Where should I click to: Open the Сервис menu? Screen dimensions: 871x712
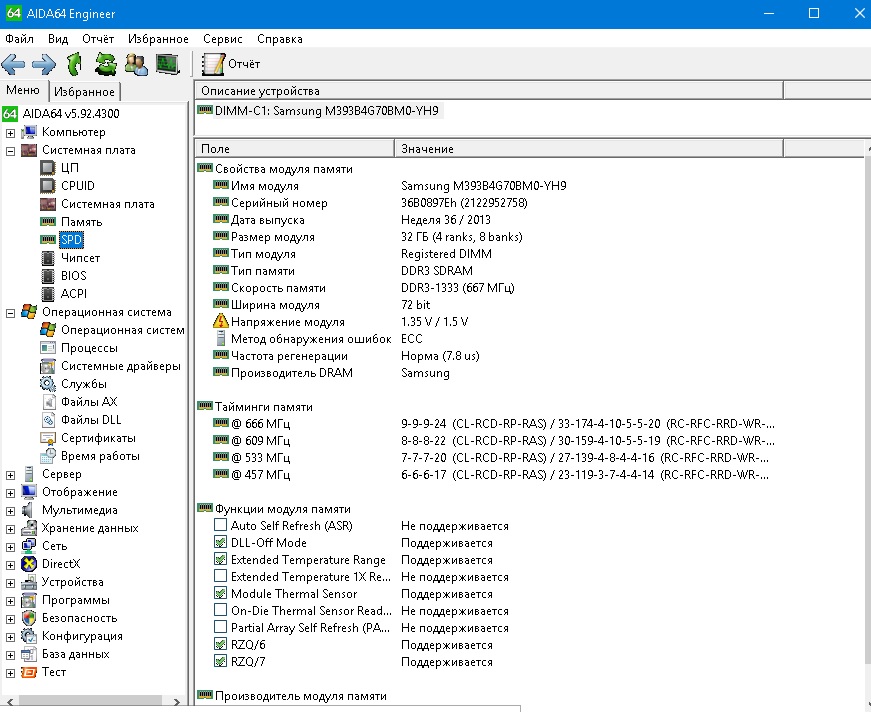(x=222, y=39)
